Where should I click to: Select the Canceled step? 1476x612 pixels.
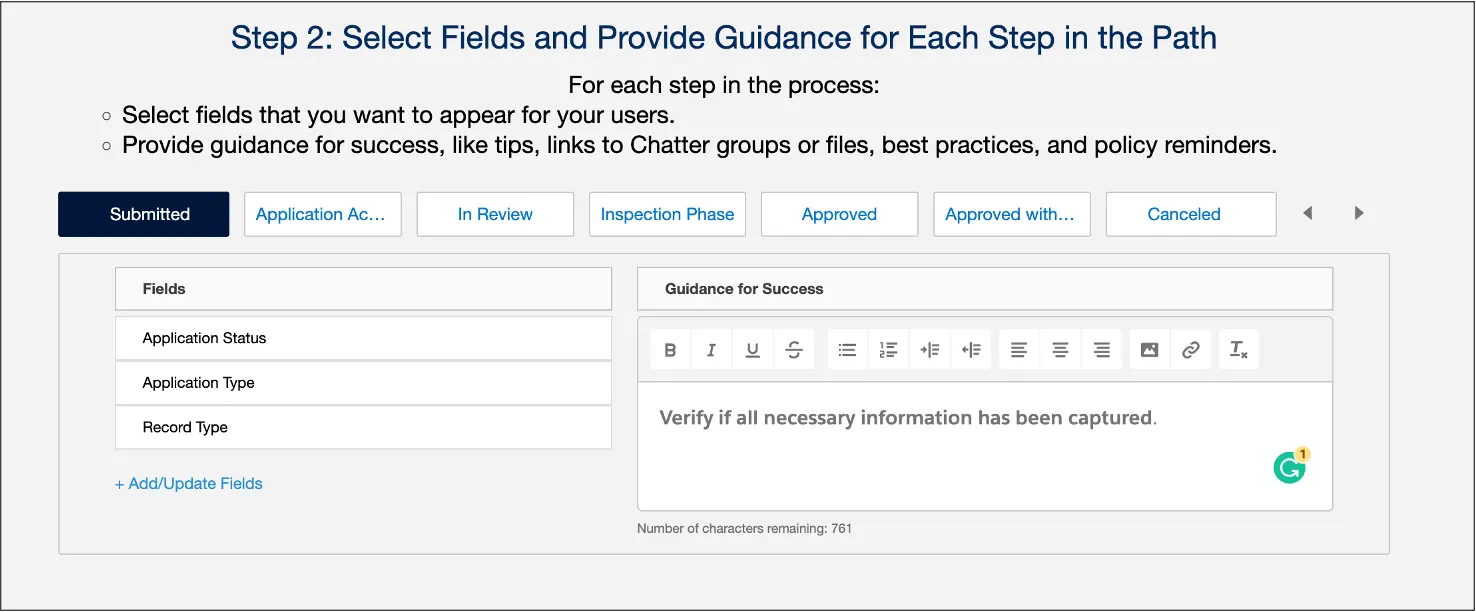coord(1190,213)
